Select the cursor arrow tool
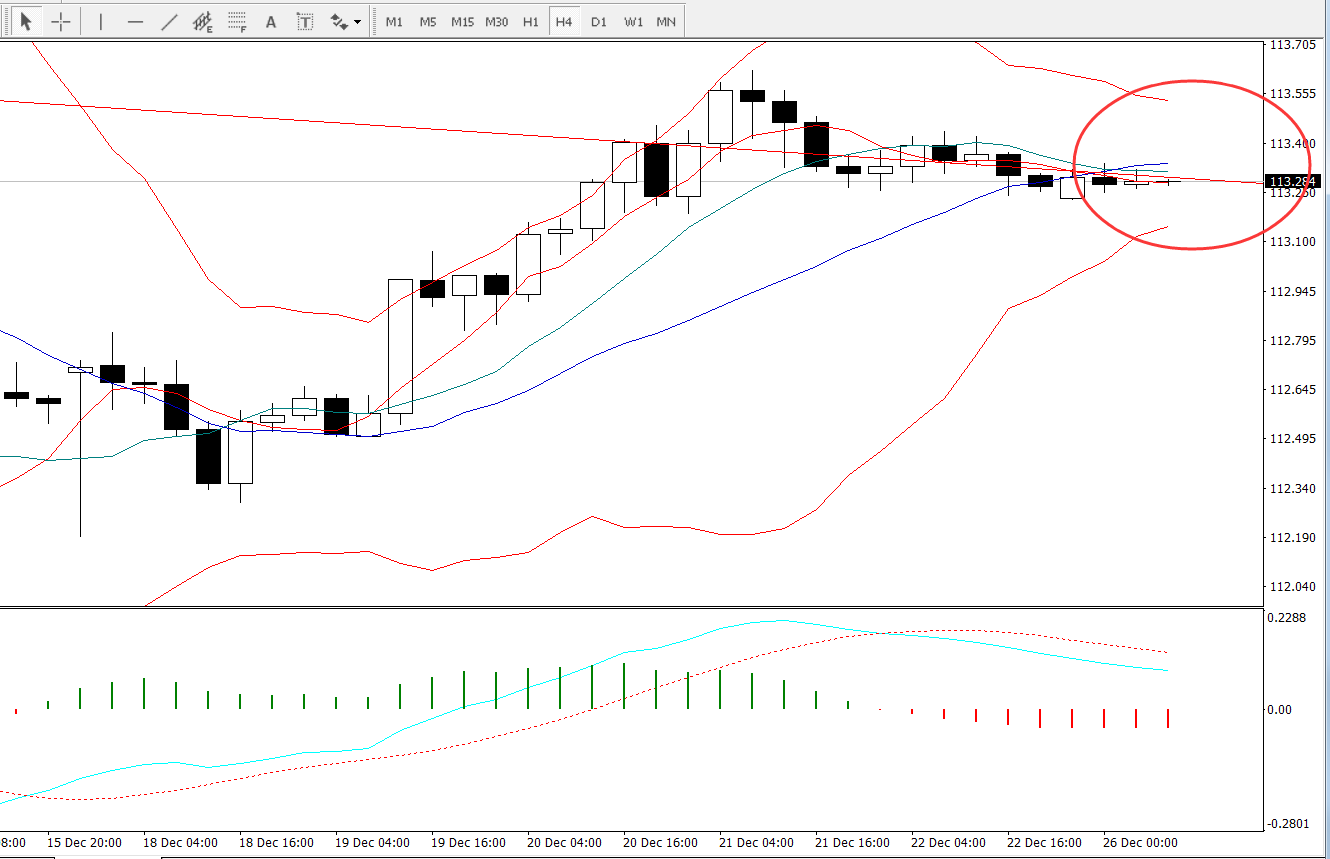Image resolution: width=1330 pixels, height=859 pixels. tap(26, 21)
